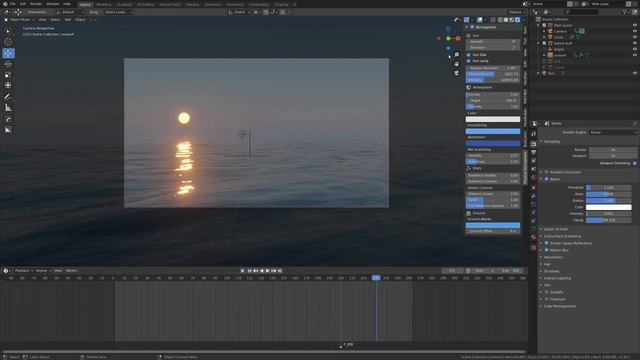
Task: Open the timeline Playback menu
Action: coord(23,271)
